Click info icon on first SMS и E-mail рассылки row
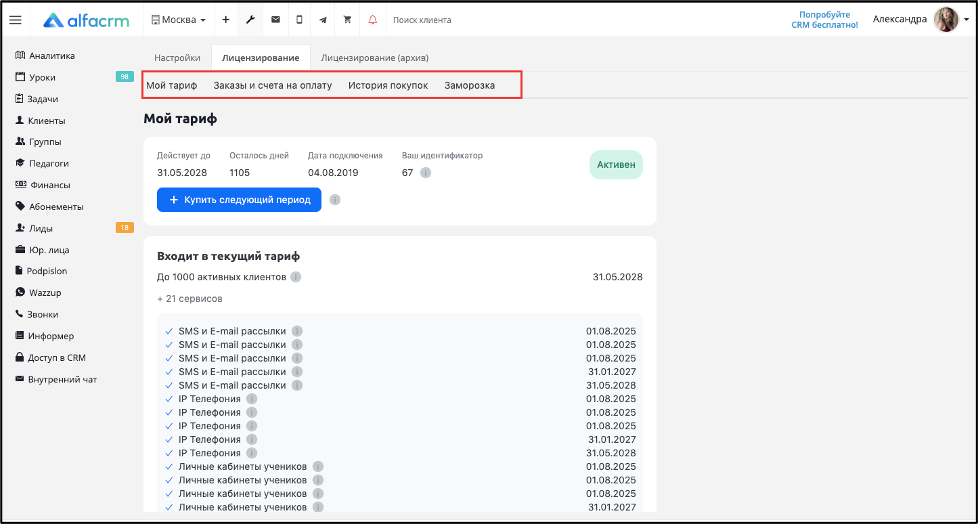Image resolution: width=979 pixels, height=525 pixels. click(x=297, y=331)
